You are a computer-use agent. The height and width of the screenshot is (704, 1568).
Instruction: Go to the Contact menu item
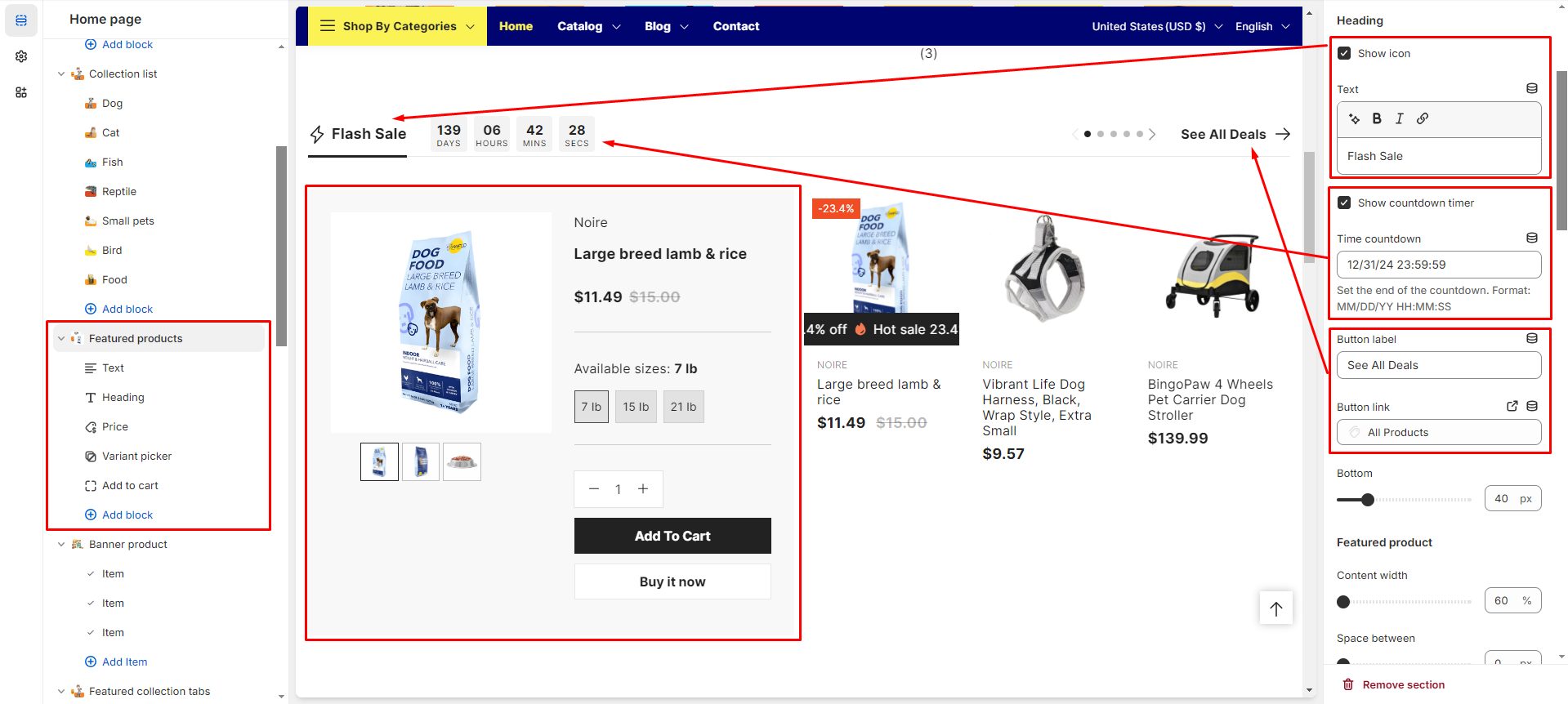click(736, 26)
